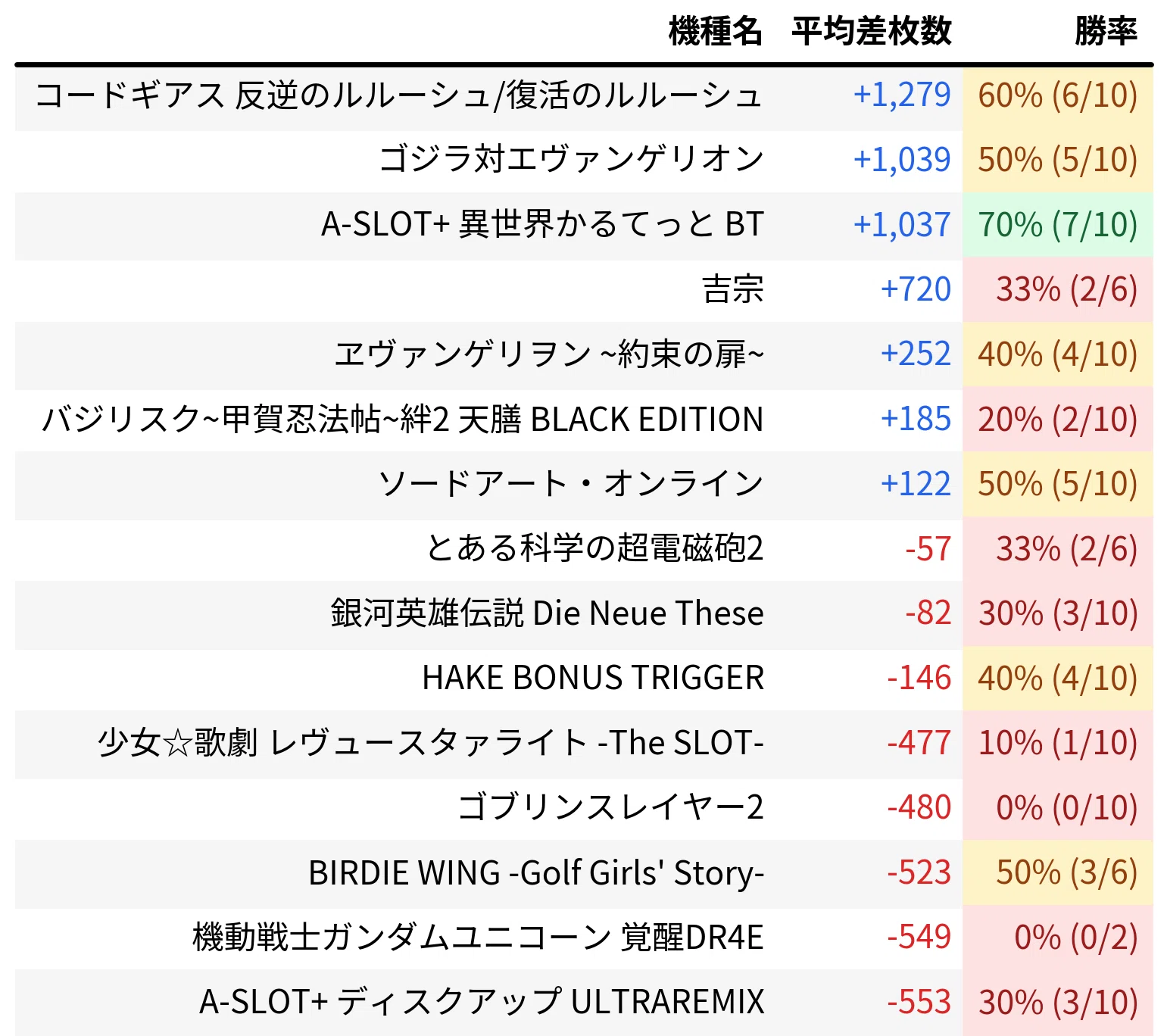Select エヴァンゲリヲン ~約束の扉~ row

click(584, 355)
